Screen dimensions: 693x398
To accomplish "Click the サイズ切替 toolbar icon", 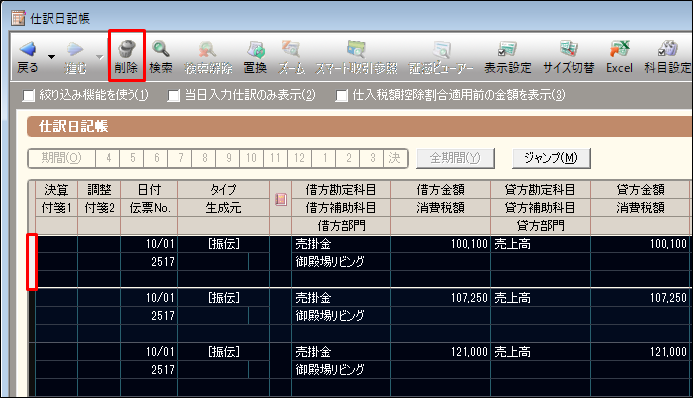I will click(x=568, y=49).
